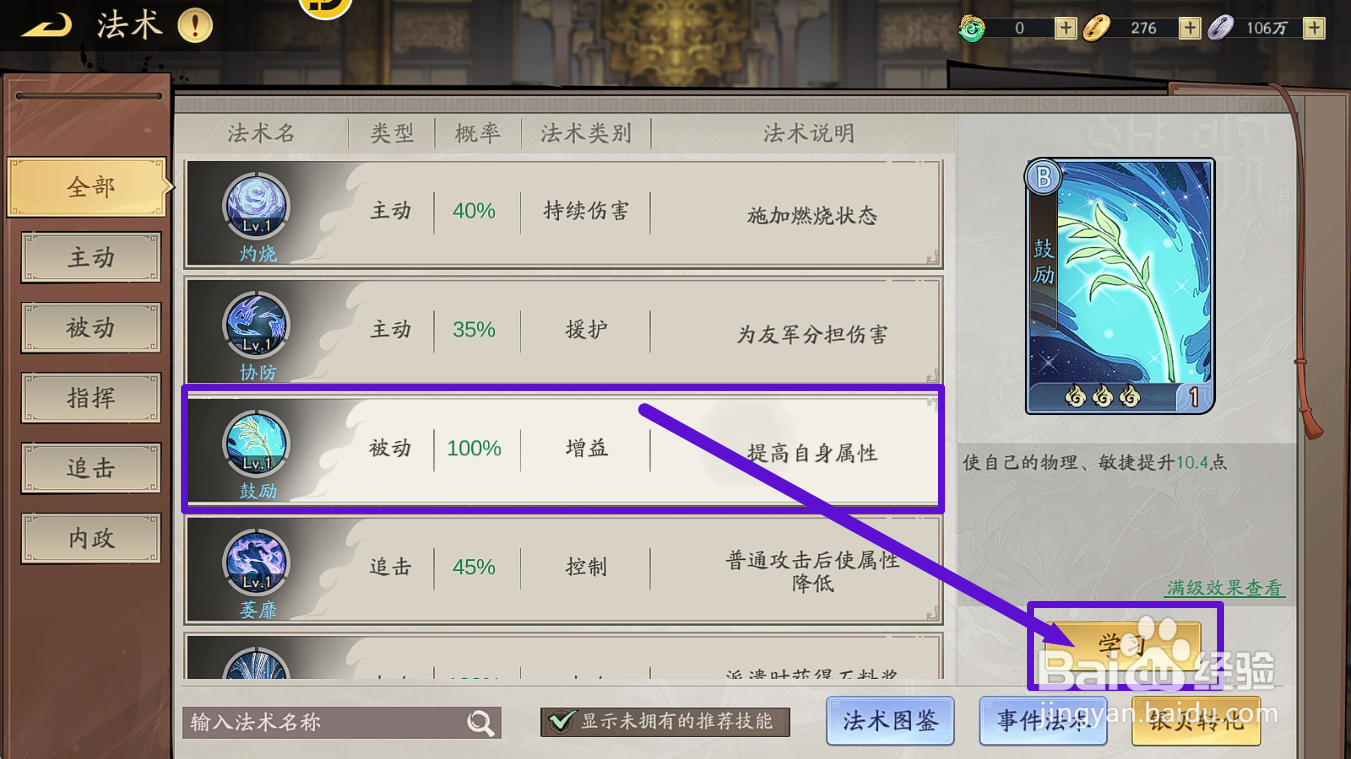The image size is (1351, 759).
Task: Add gold ingots with the plus button
Action: 1189,28
